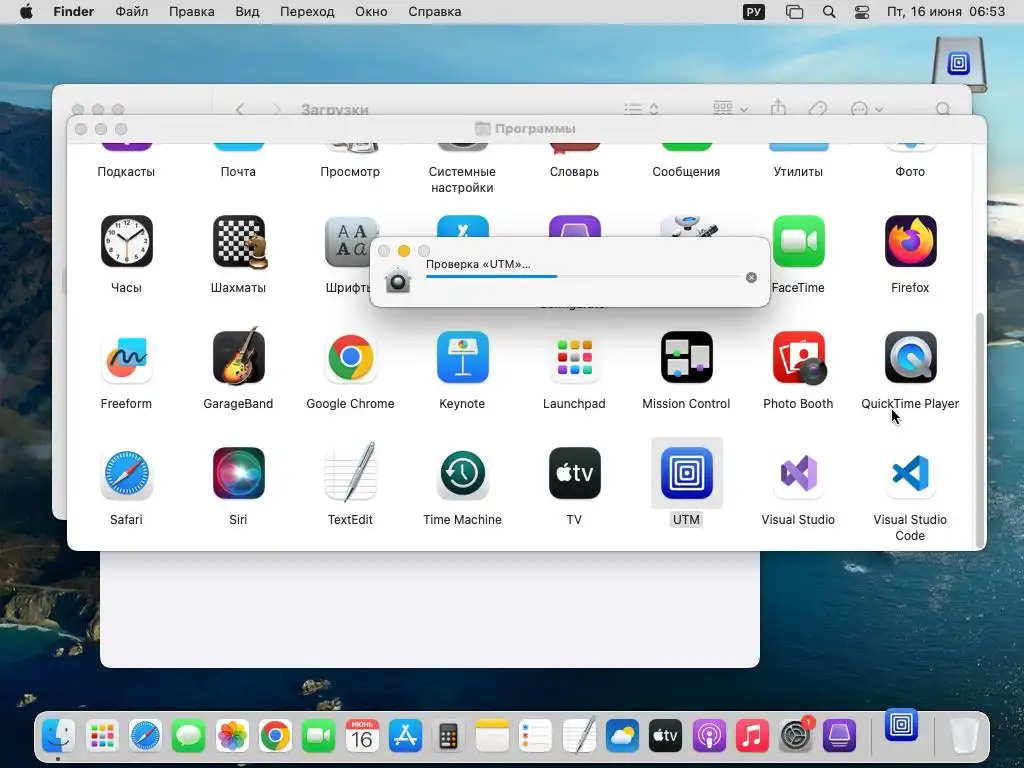This screenshot has height=768, width=1024.
Task: Select the Siri app icon
Action: [238, 473]
